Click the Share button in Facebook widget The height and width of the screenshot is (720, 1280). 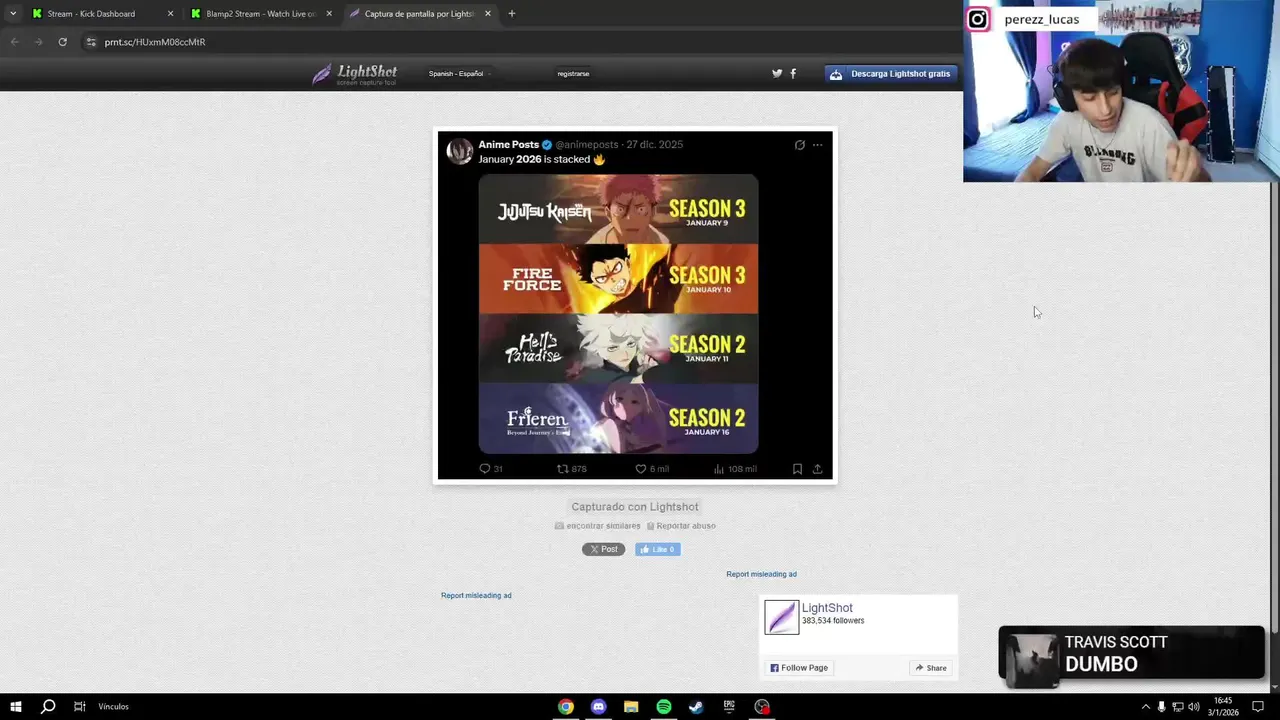[931, 668]
